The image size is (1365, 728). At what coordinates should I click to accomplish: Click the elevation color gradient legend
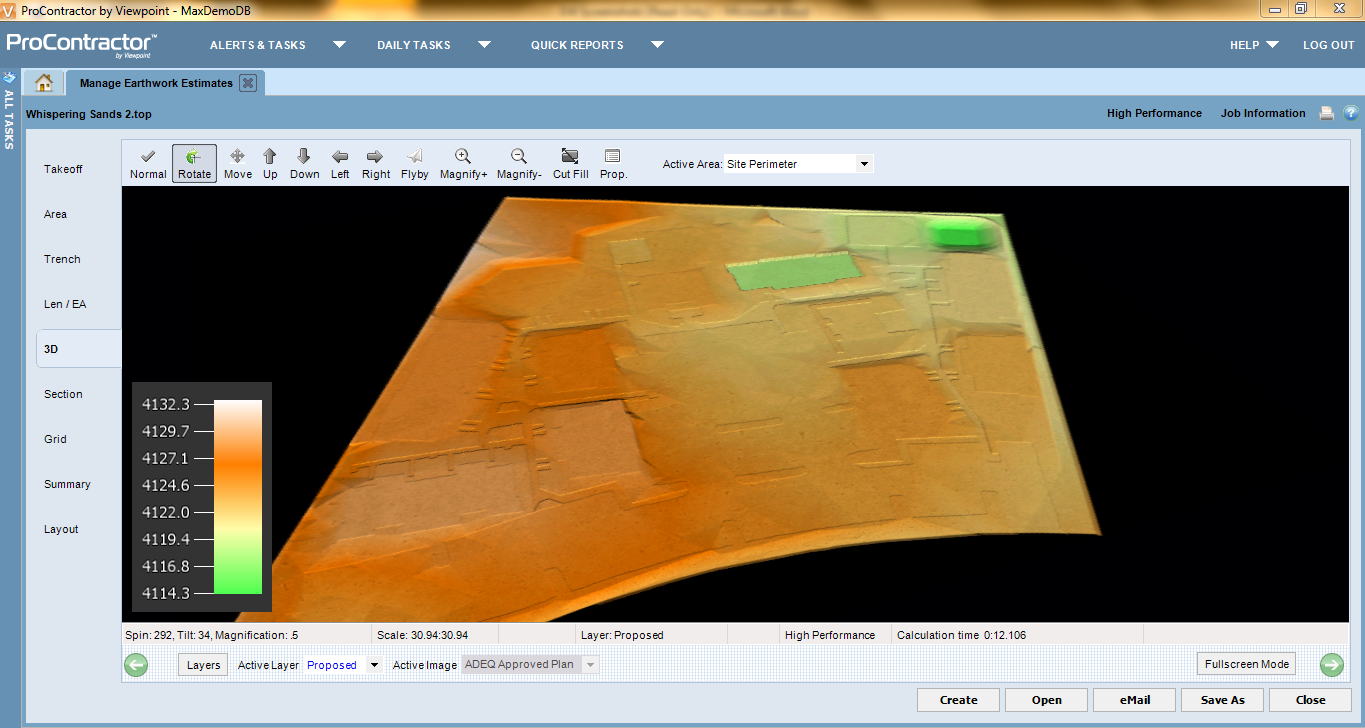pyautogui.click(x=238, y=497)
